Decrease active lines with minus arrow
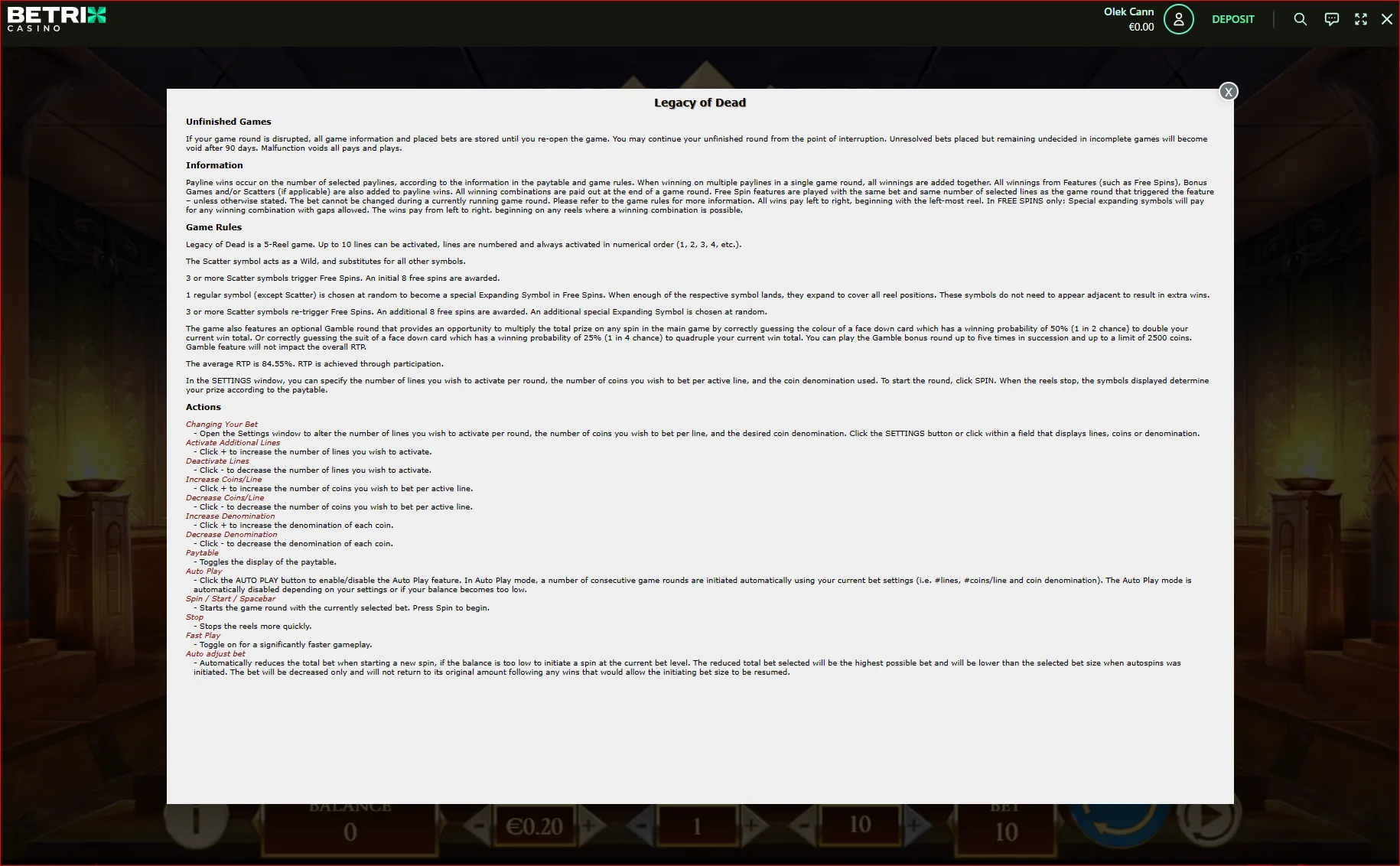The height and width of the screenshot is (866, 1400). click(802, 826)
